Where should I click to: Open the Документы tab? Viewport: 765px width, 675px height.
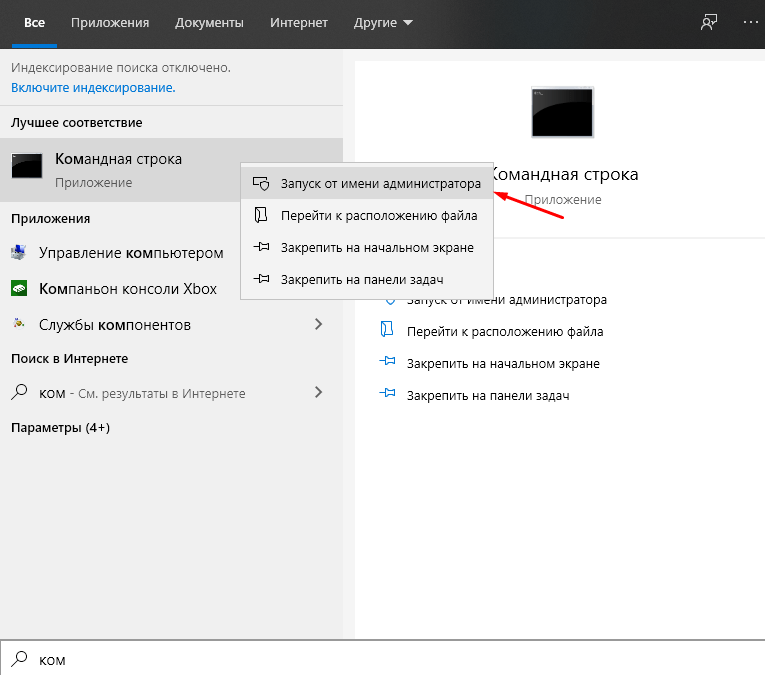209,23
